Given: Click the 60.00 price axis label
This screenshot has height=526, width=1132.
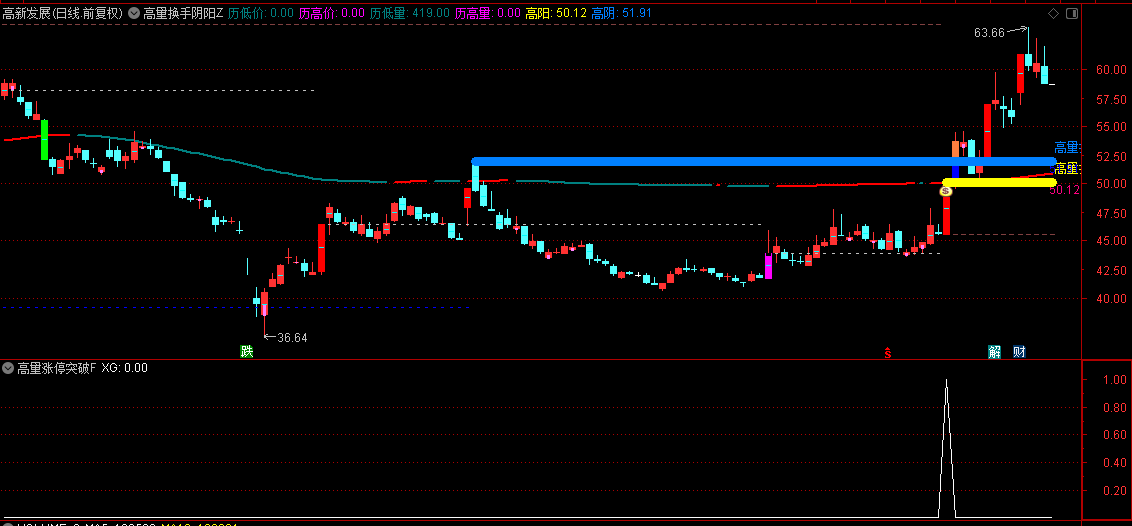Looking at the screenshot, I should tap(1110, 70).
